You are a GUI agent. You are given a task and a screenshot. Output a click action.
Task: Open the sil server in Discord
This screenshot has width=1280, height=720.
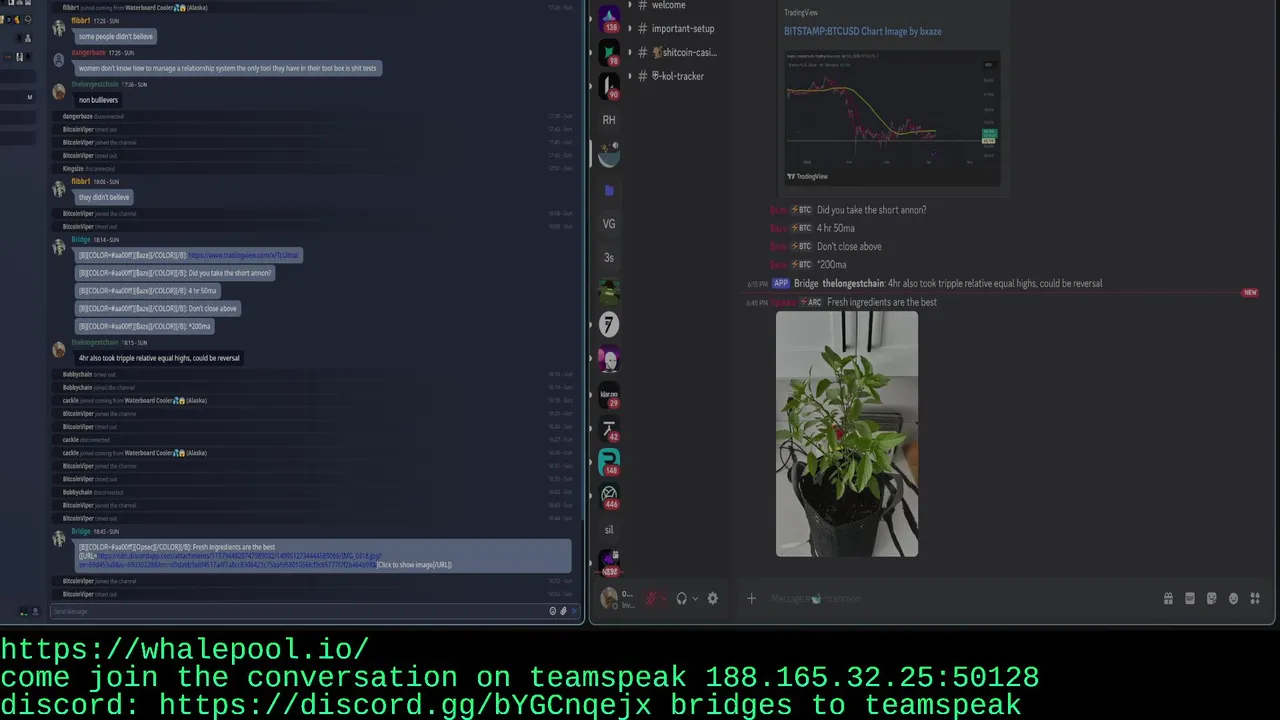tap(609, 530)
